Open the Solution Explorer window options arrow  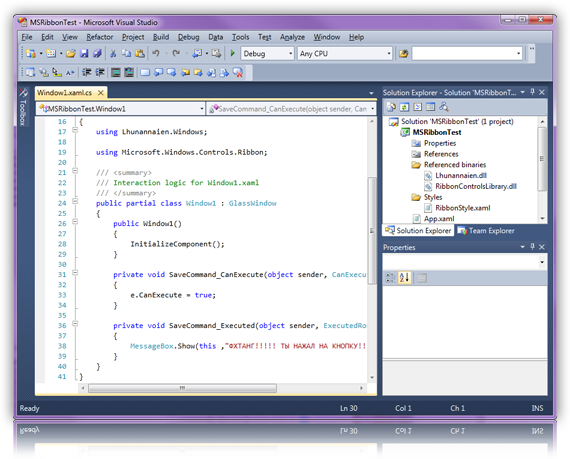click(x=522, y=92)
